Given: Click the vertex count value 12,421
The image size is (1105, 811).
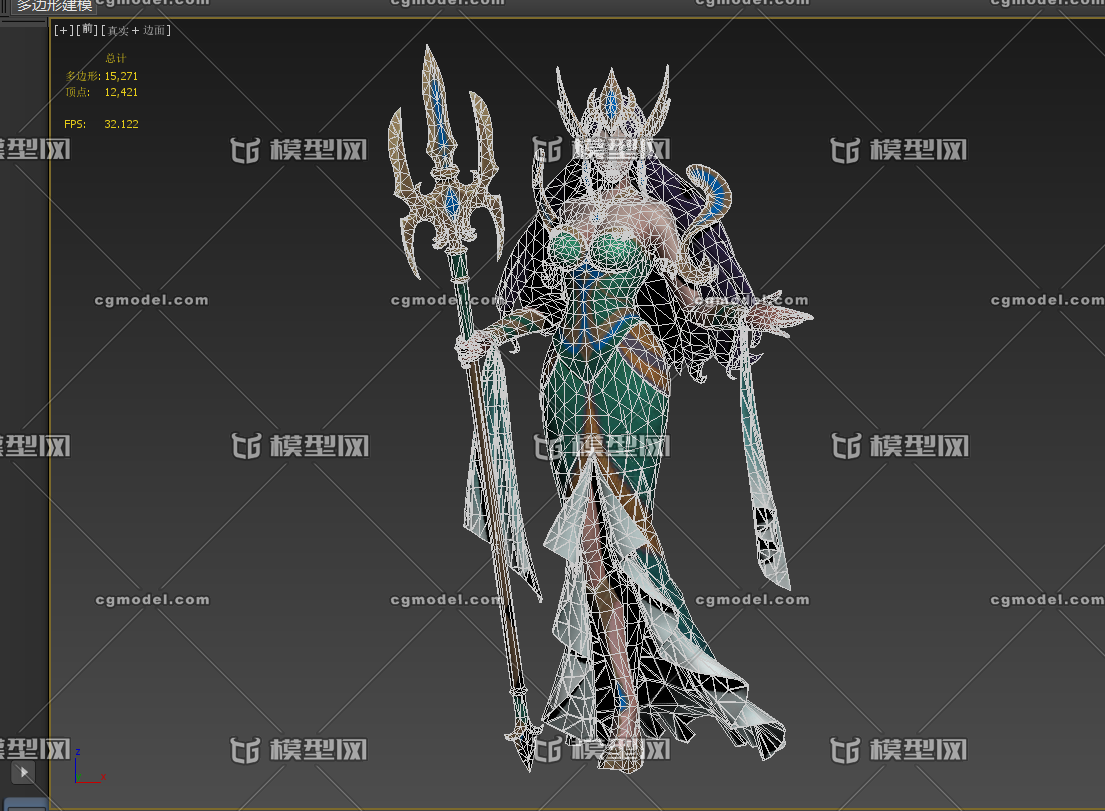Looking at the screenshot, I should click(x=121, y=92).
